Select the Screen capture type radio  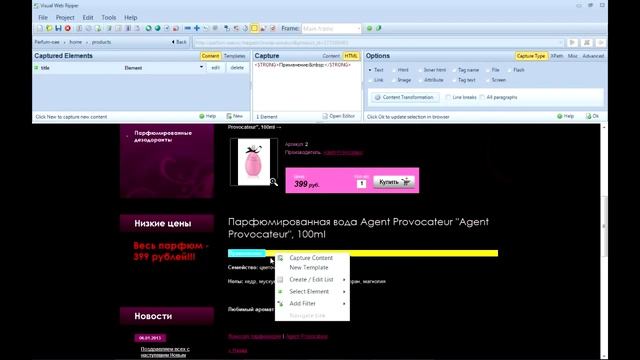tap(488, 80)
